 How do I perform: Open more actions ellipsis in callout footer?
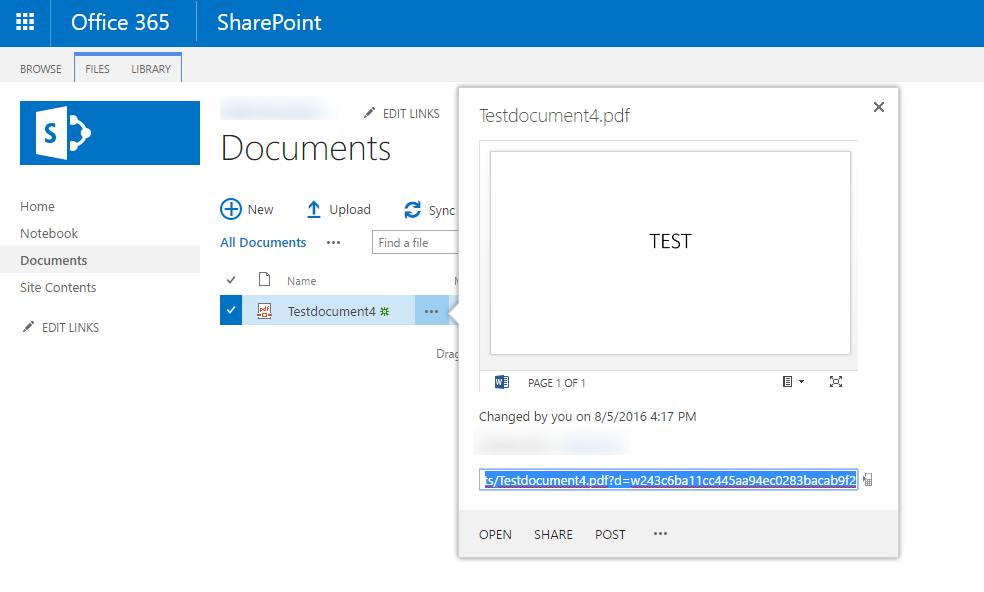660,534
